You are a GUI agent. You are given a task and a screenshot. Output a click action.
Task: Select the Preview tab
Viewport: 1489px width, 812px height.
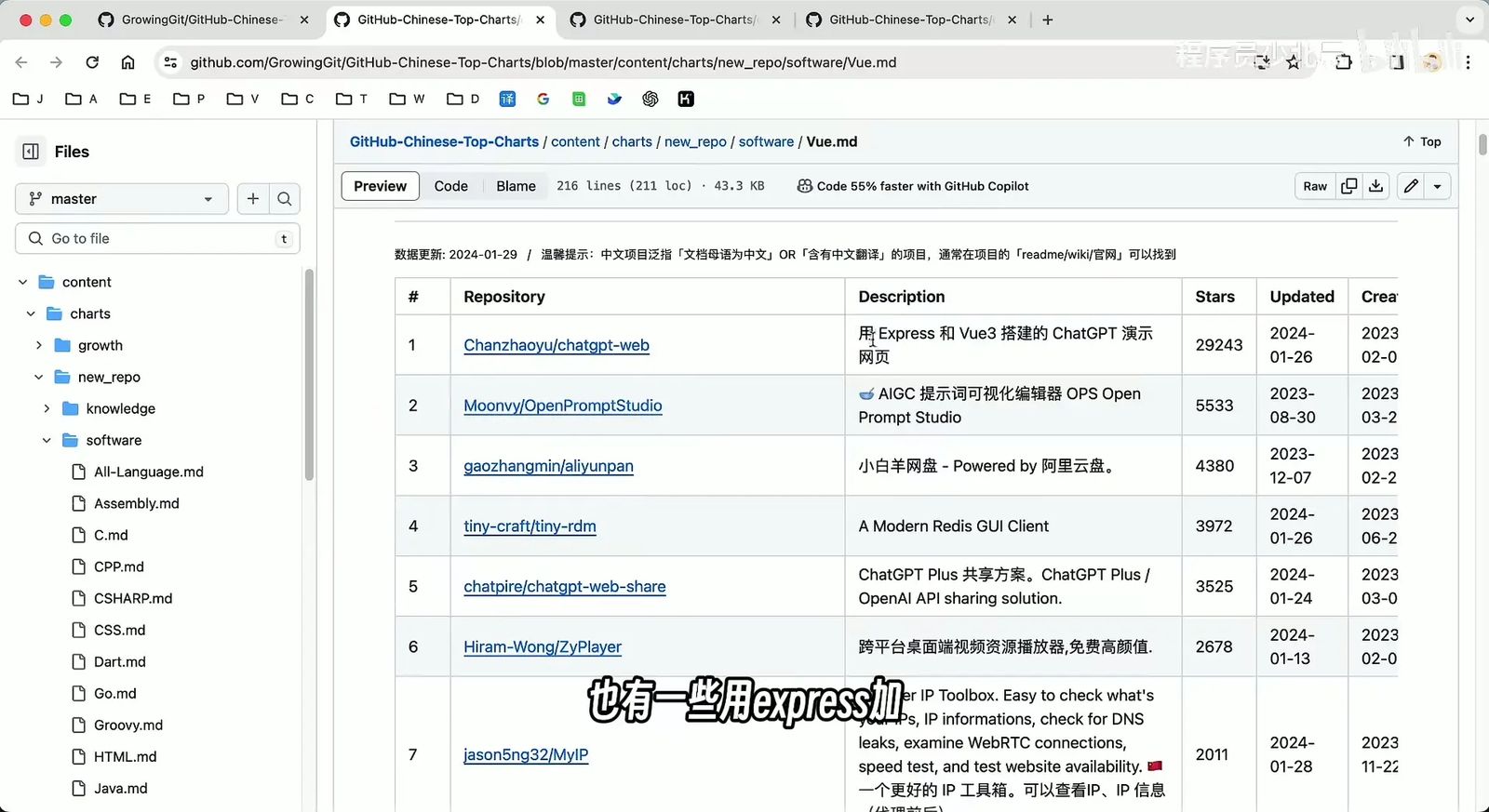click(x=380, y=186)
